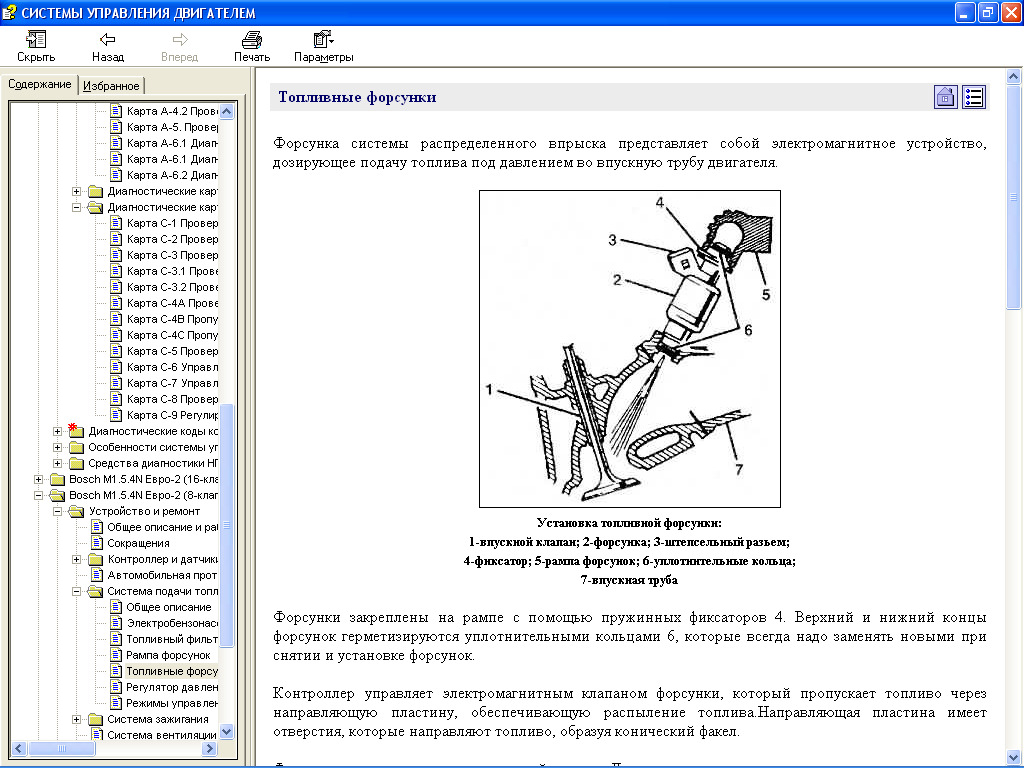This screenshot has width=1024, height=768.
Task: Expand Контроллер и датчики node
Action: (x=76, y=559)
